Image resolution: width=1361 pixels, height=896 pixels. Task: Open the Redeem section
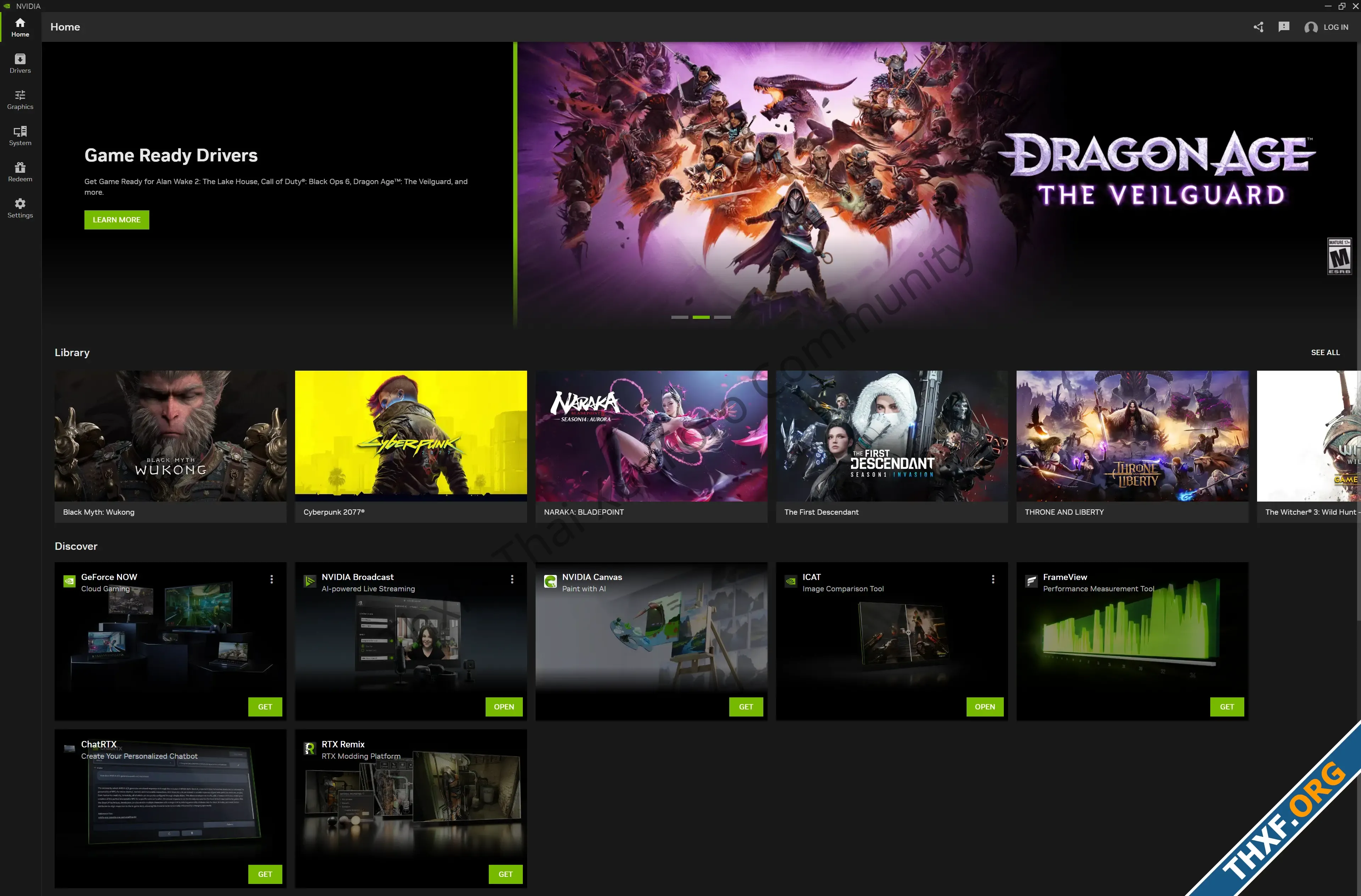click(20, 172)
